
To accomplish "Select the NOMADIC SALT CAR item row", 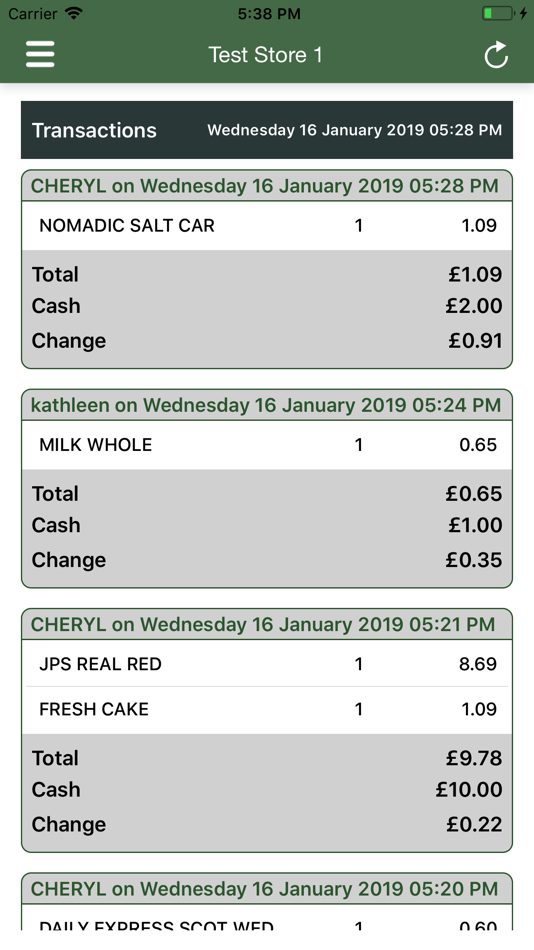I will [x=267, y=225].
